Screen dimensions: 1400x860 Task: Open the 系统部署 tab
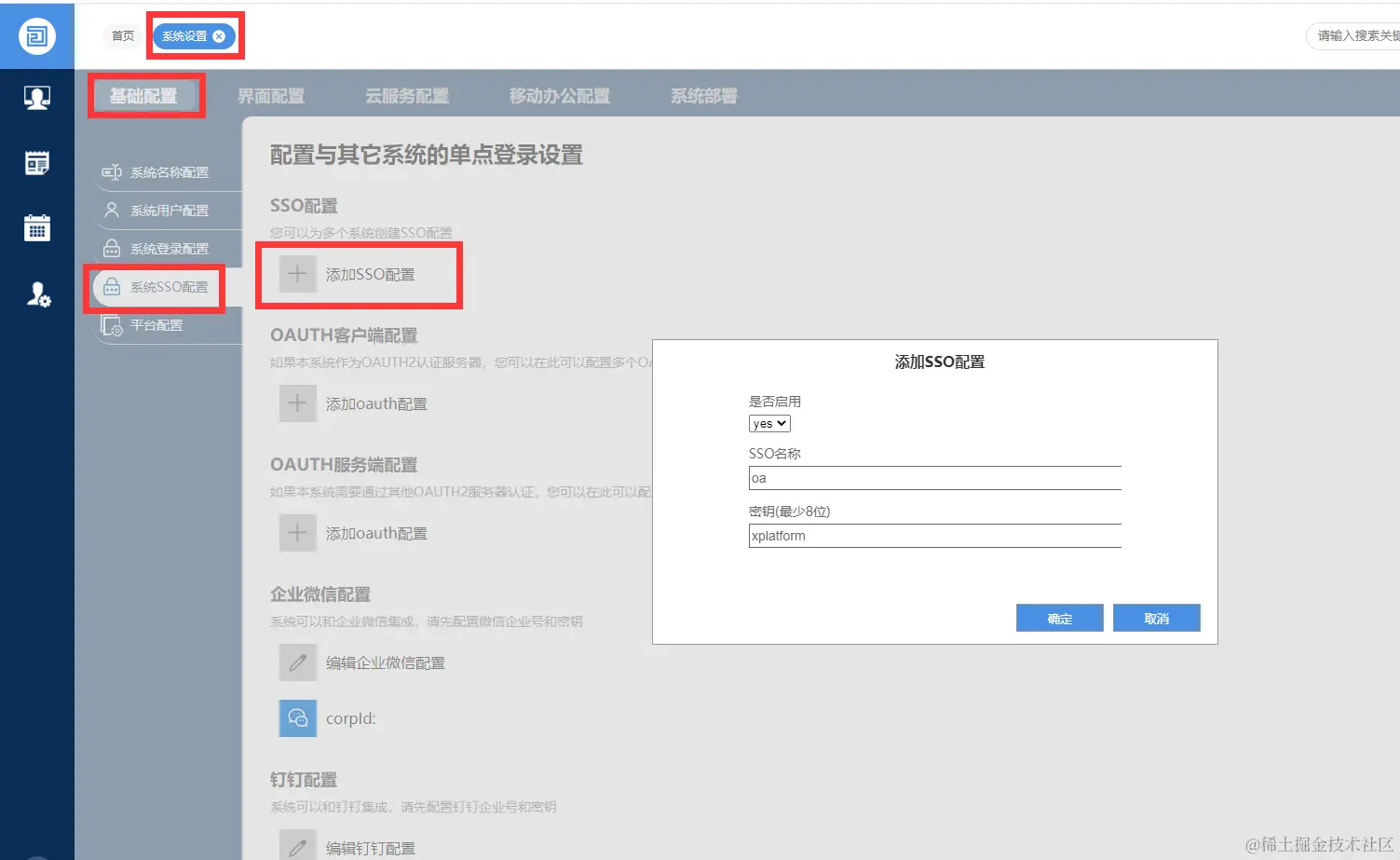(704, 96)
